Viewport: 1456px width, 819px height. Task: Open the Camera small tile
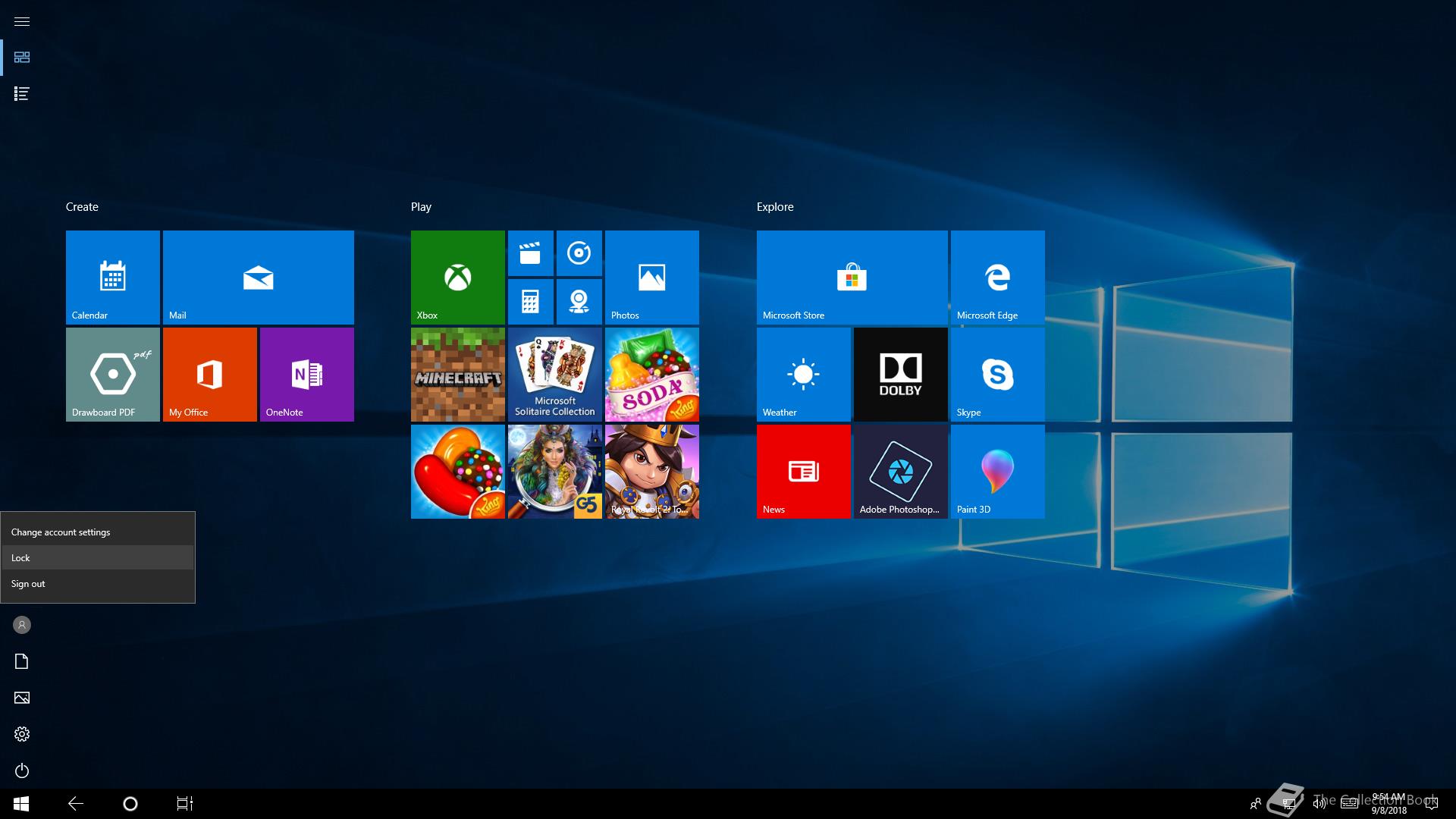click(579, 302)
